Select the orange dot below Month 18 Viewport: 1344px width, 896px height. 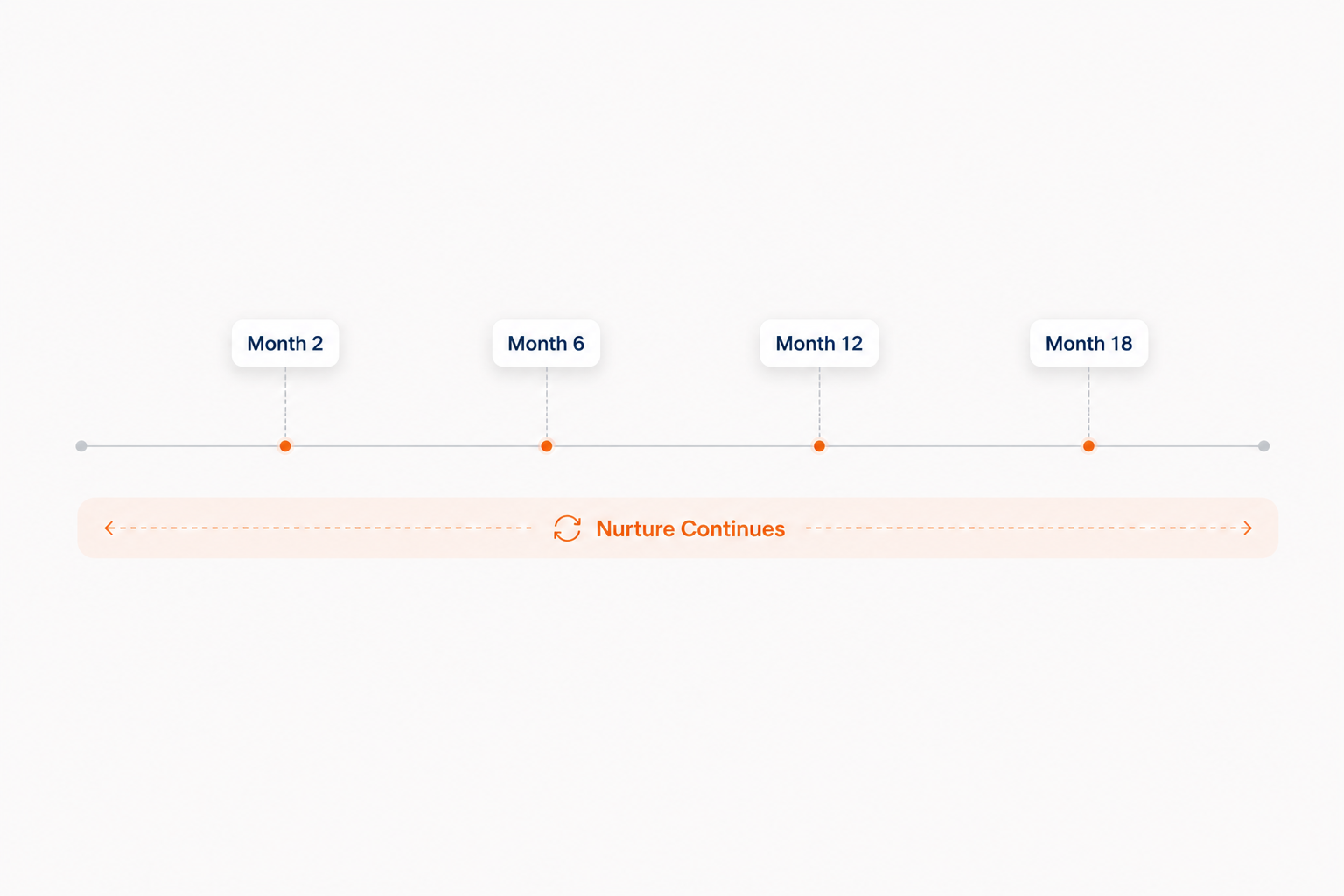(1088, 446)
